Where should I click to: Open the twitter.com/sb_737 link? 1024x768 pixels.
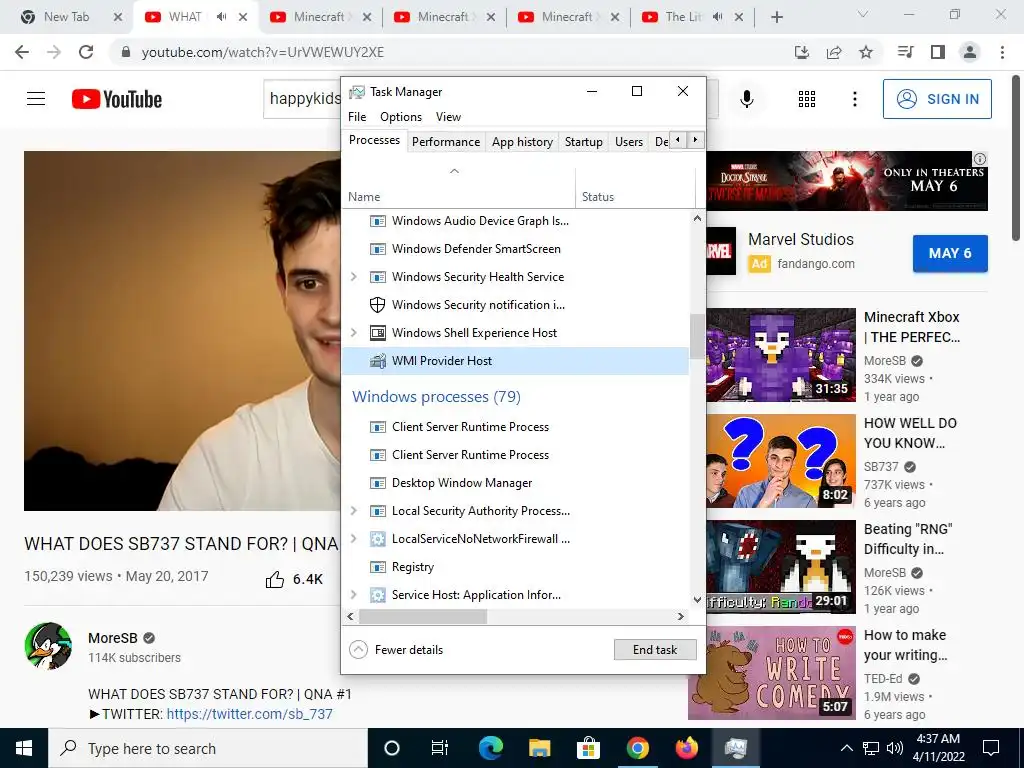(x=249, y=714)
